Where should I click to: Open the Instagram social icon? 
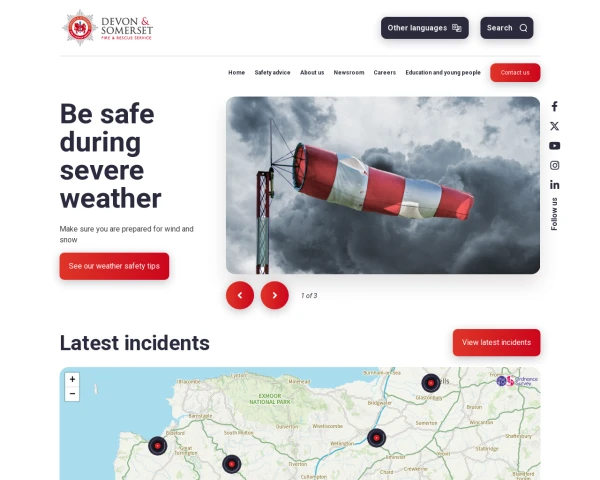pyautogui.click(x=554, y=165)
